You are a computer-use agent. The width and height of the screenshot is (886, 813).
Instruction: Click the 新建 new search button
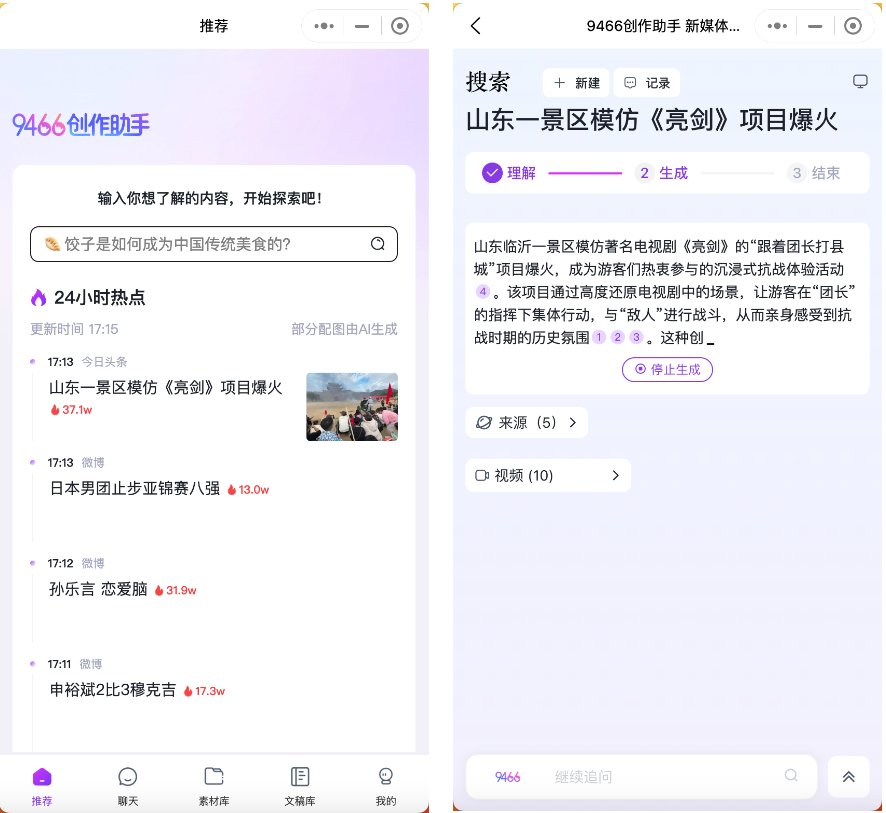pos(576,83)
